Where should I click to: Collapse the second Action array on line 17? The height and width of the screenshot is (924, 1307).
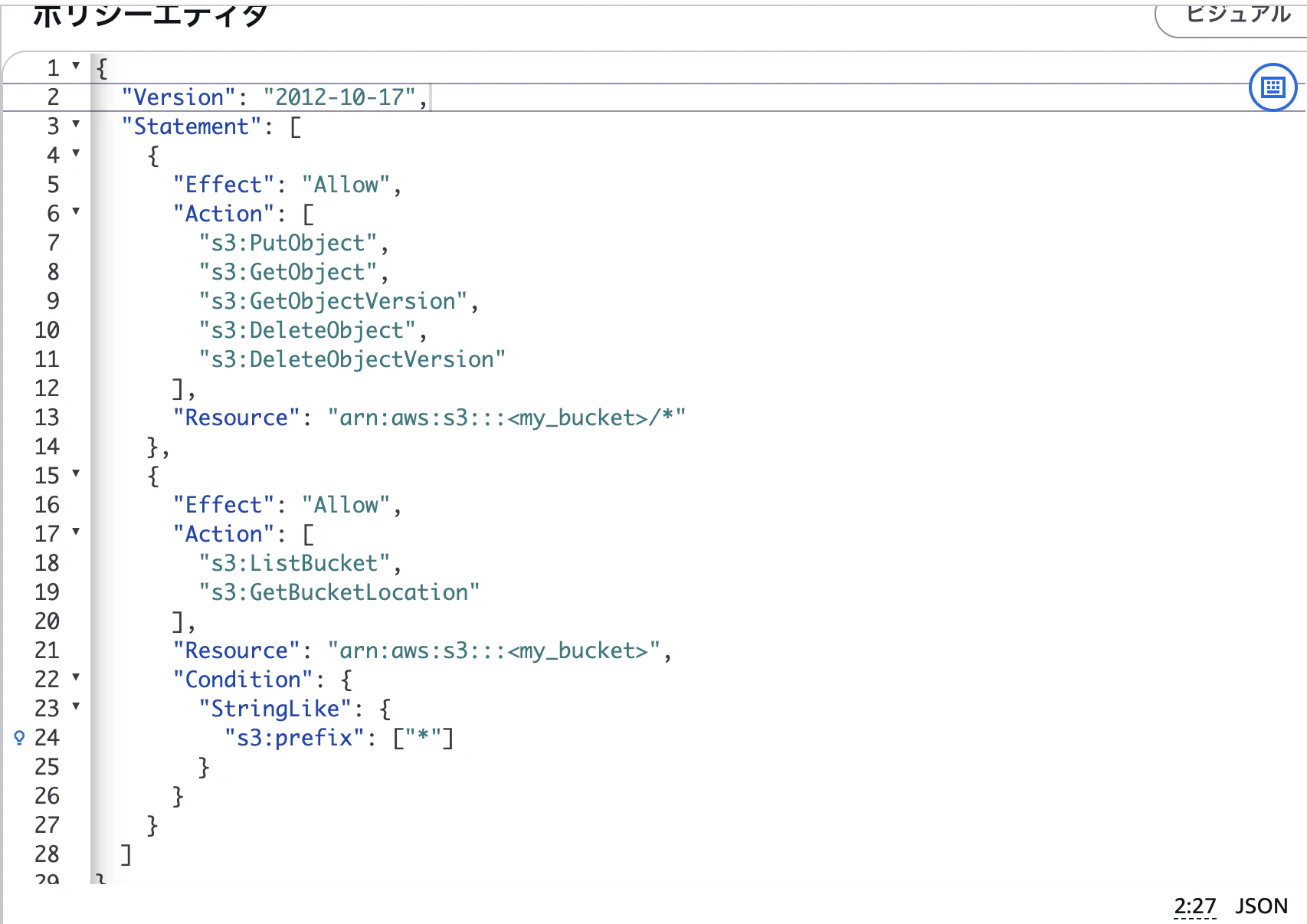[x=76, y=532]
